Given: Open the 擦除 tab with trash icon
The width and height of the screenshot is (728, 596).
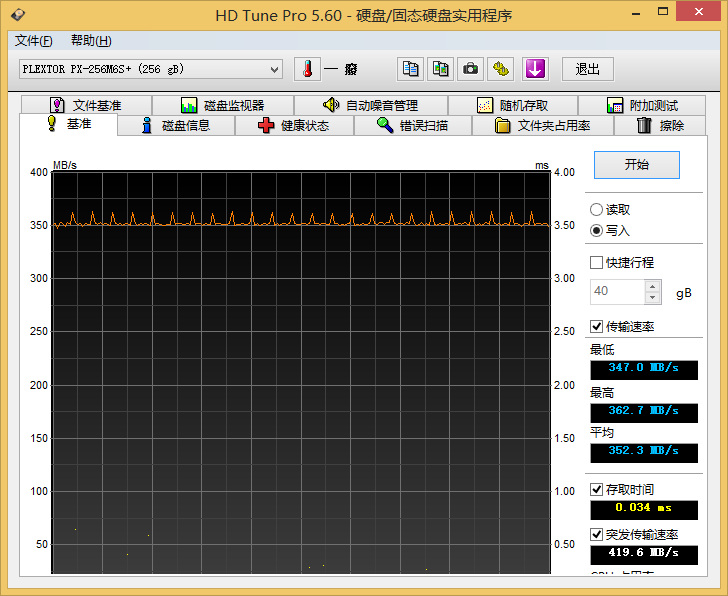Looking at the screenshot, I should click(660, 126).
